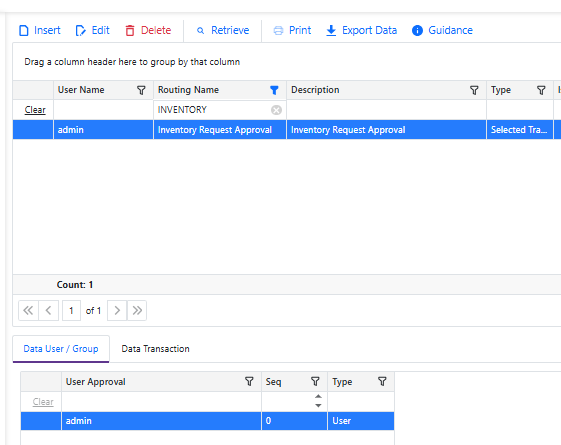Go to next page of grid
The width and height of the screenshot is (561, 445).
(117, 310)
